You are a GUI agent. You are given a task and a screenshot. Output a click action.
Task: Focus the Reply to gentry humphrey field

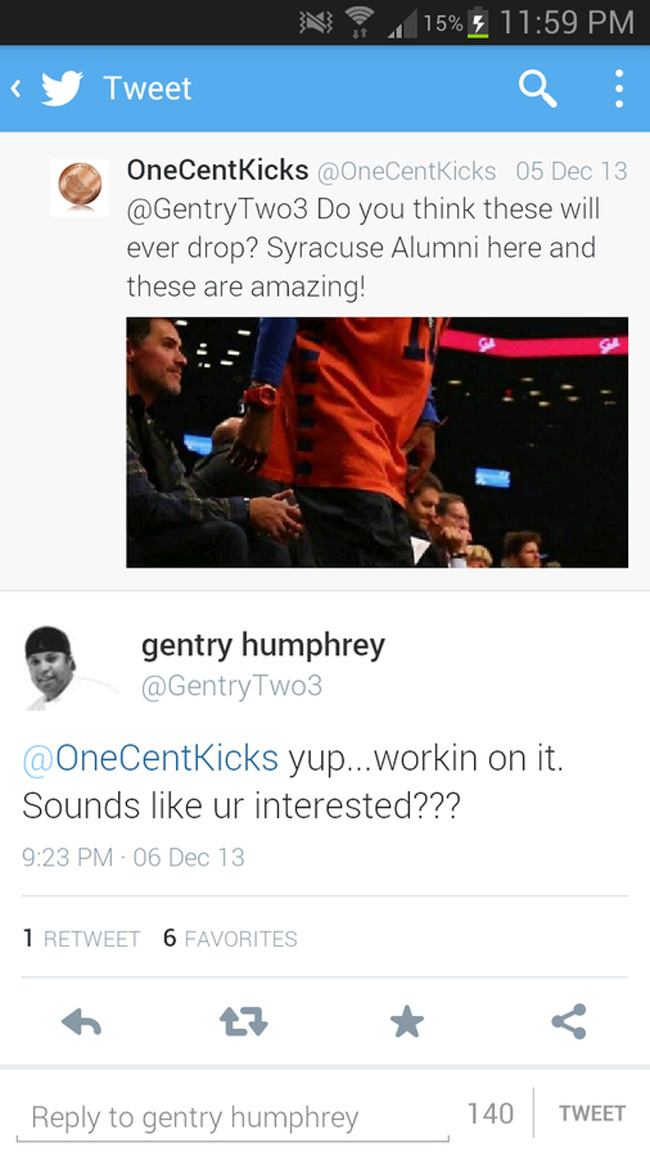click(x=232, y=1118)
